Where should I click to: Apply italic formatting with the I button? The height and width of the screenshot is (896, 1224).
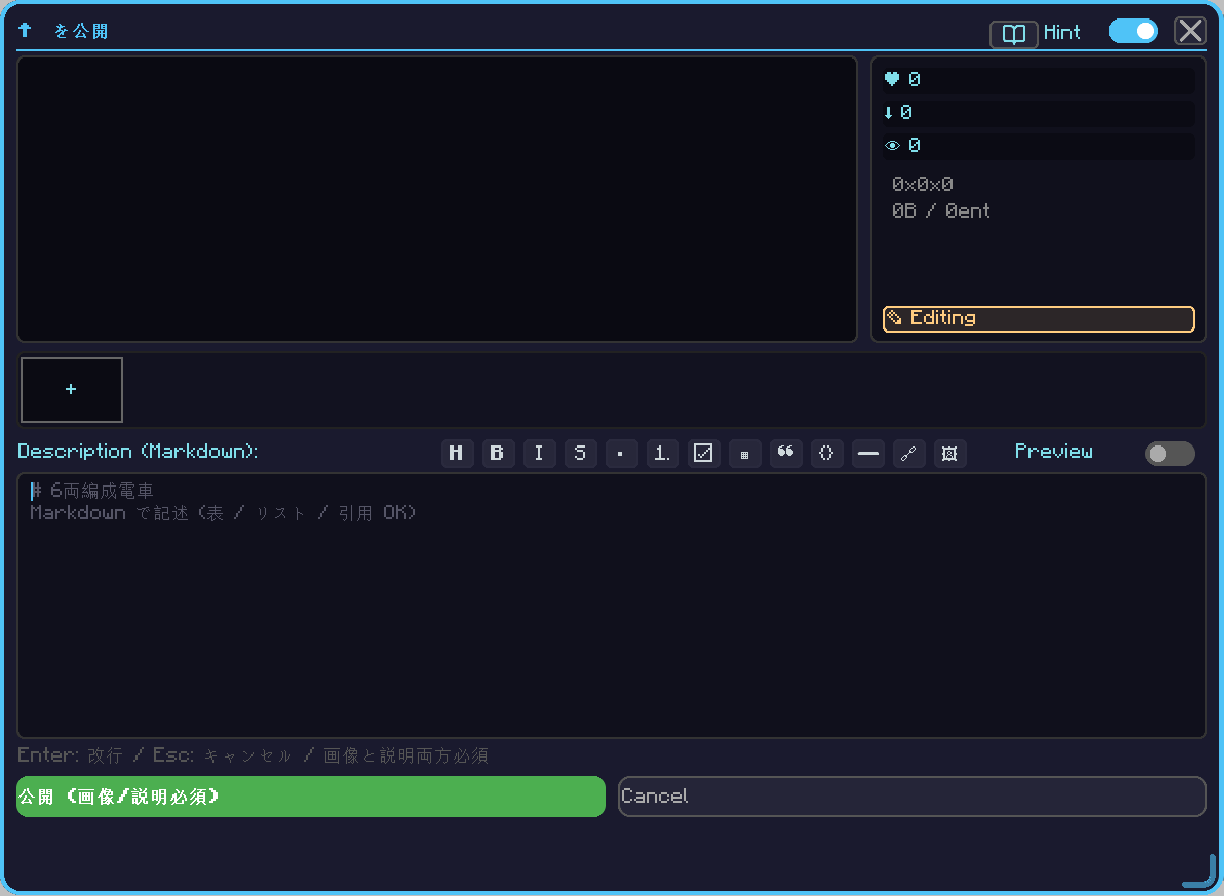point(539,453)
